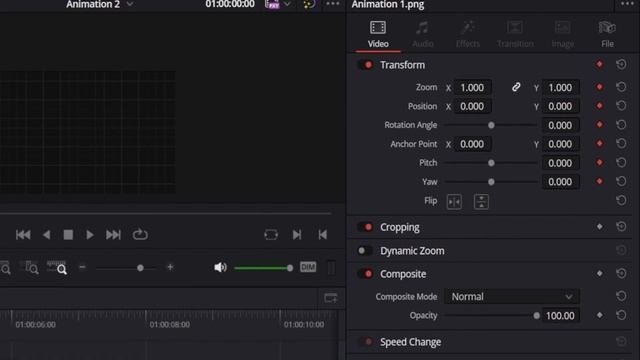Select the Transition inspector tab

pyautogui.click(x=515, y=34)
